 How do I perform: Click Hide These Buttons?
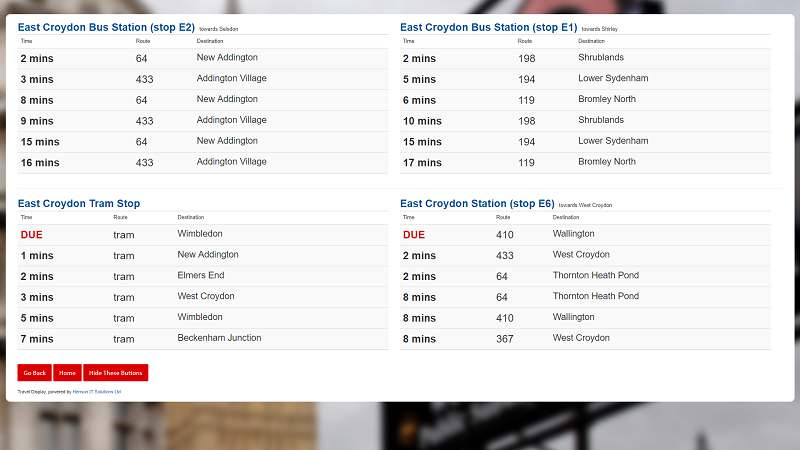coord(116,372)
